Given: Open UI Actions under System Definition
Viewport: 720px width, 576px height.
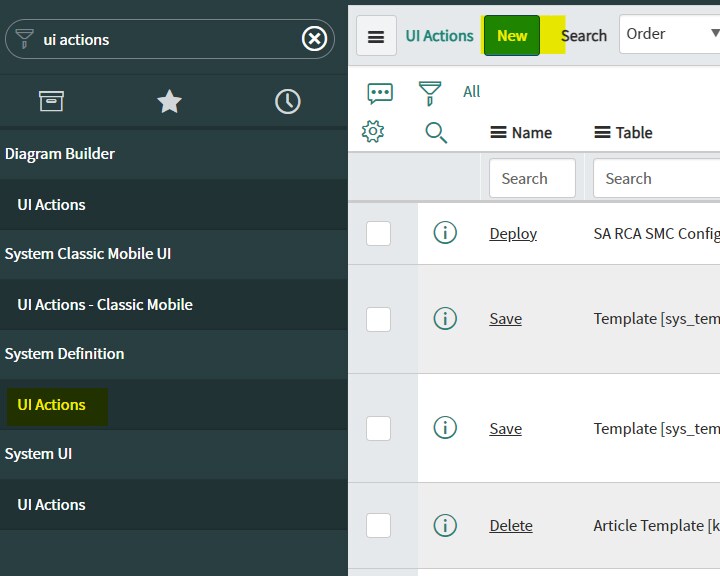Looking at the screenshot, I should pyautogui.click(x=51, y=405).
